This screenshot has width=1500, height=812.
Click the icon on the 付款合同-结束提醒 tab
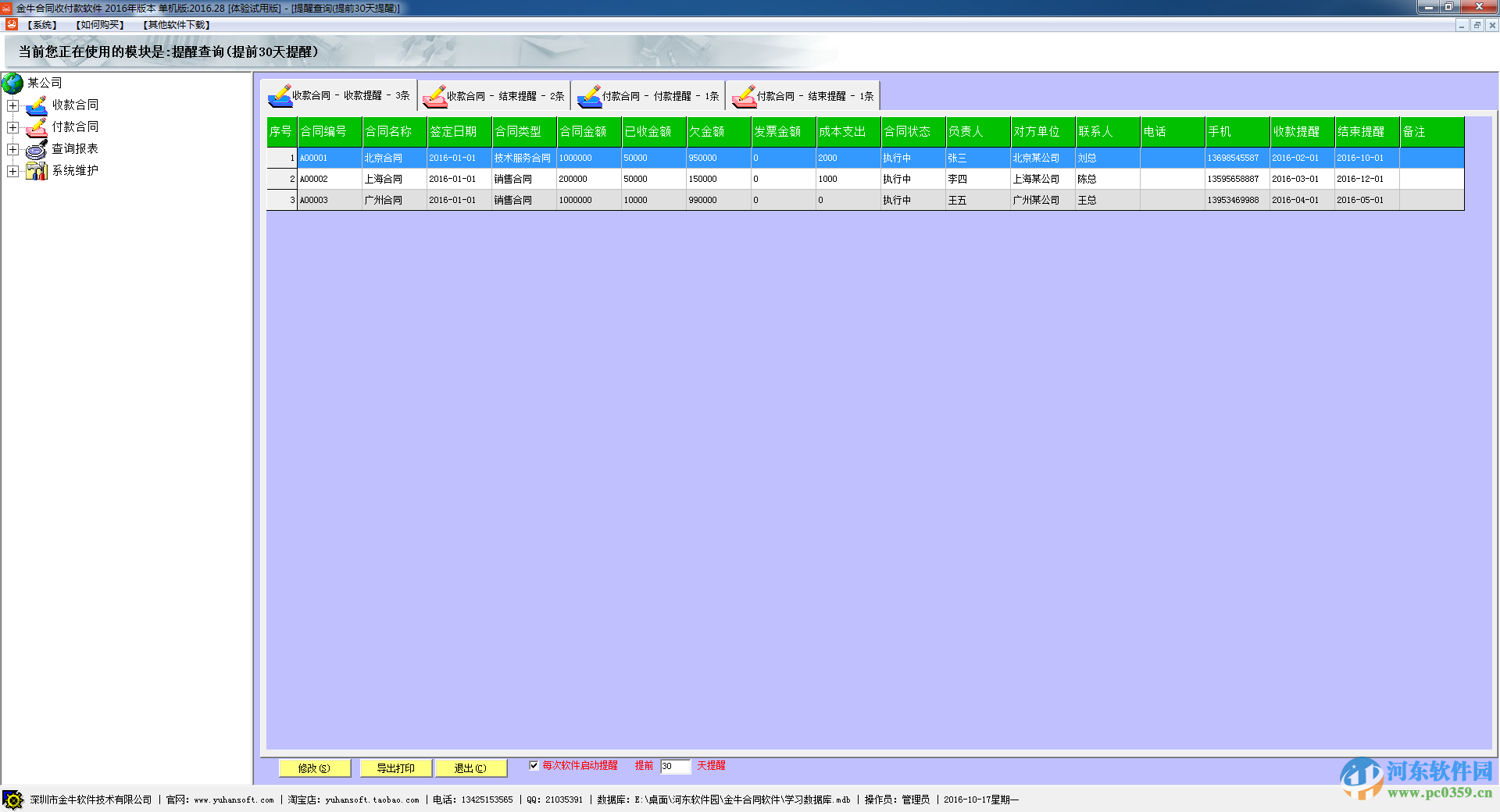pos(744,96)
